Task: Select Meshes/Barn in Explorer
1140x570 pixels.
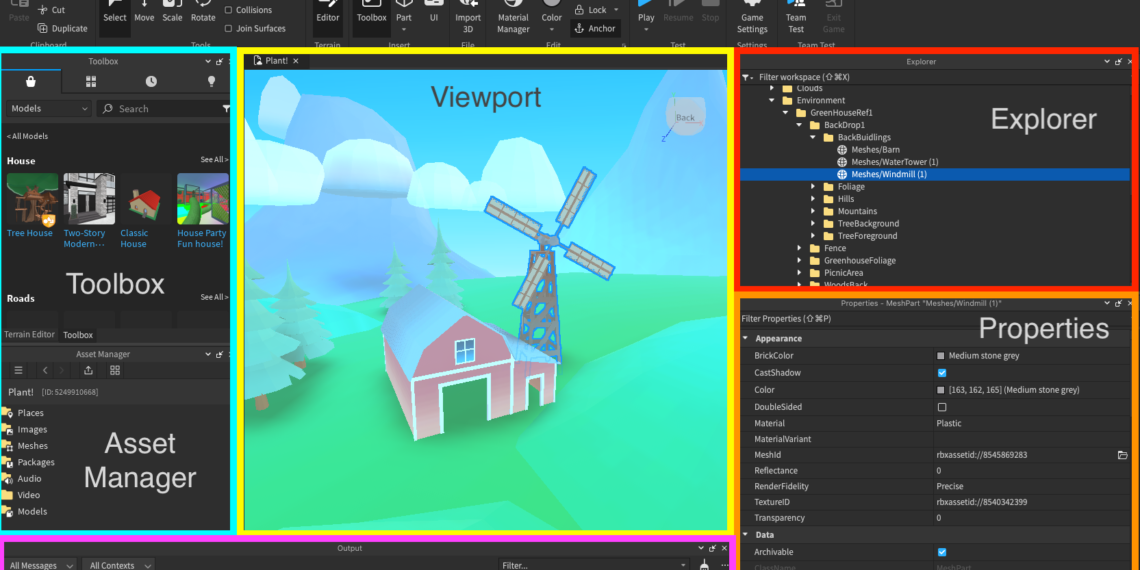Action: point(875,150)
